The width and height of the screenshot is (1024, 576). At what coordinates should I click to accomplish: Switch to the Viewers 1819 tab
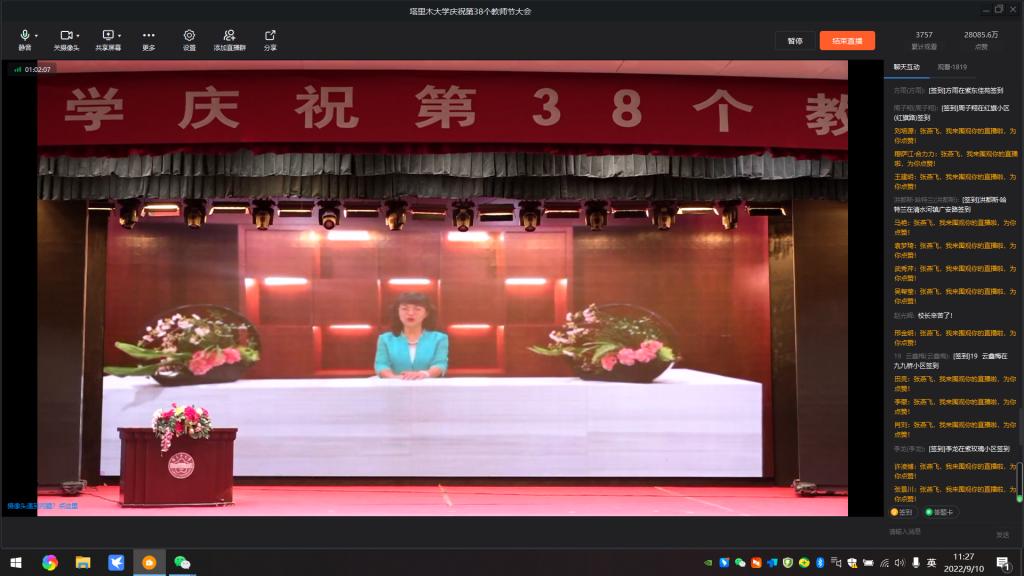pos(952,67)
